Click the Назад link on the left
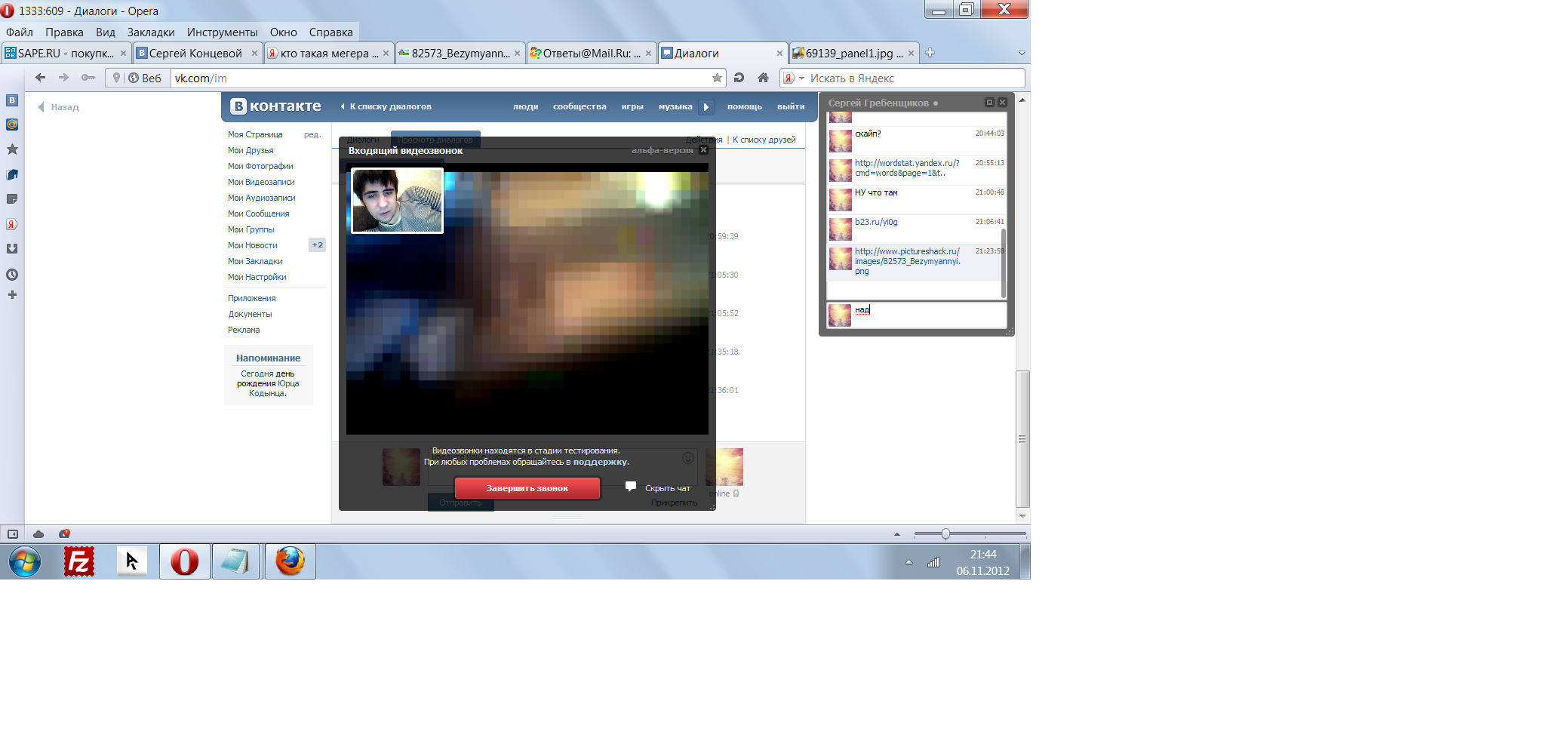The width and height of the screenshot is (1568, 747). 59,107
